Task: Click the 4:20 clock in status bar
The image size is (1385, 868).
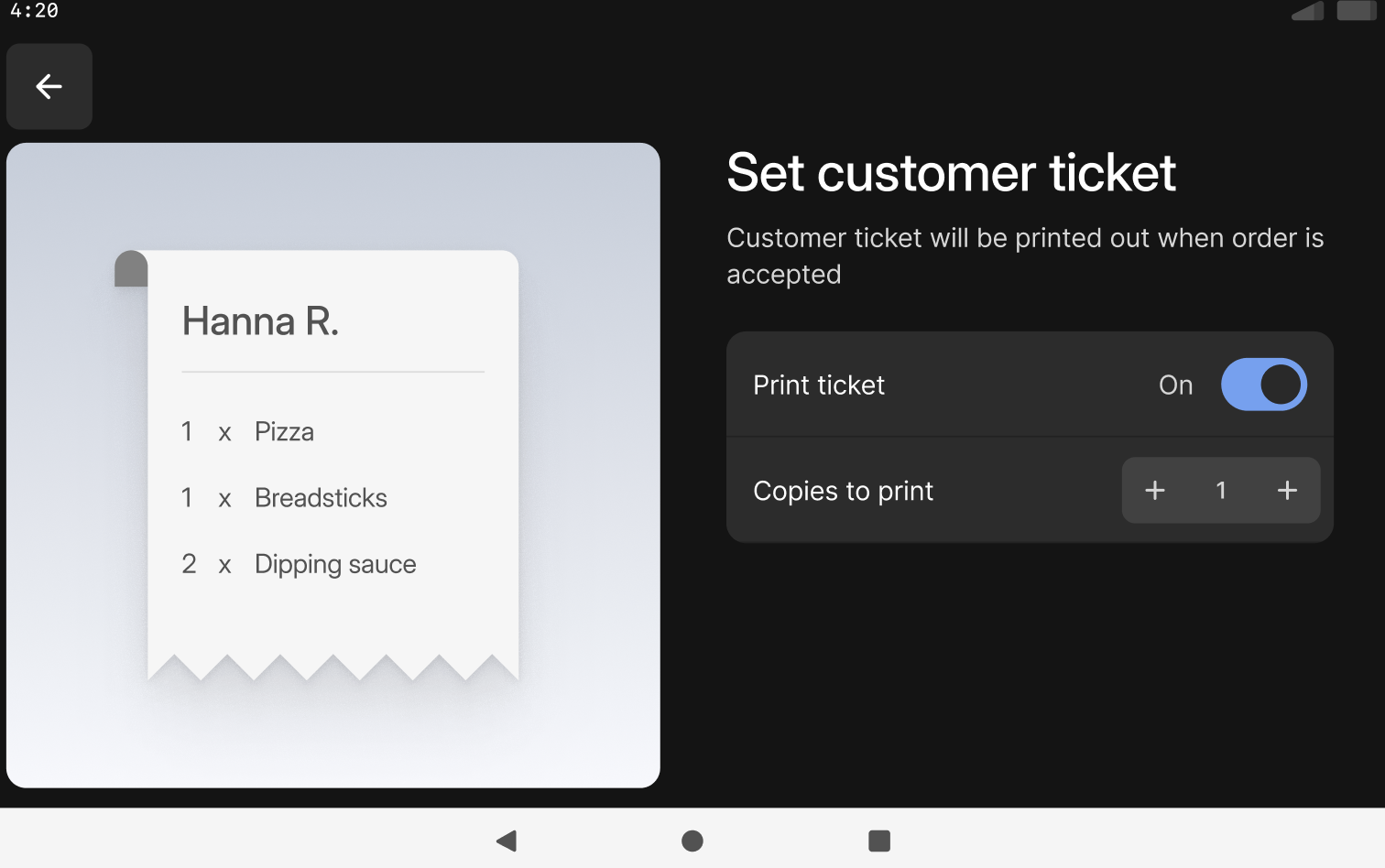Action: coord(35,11)
